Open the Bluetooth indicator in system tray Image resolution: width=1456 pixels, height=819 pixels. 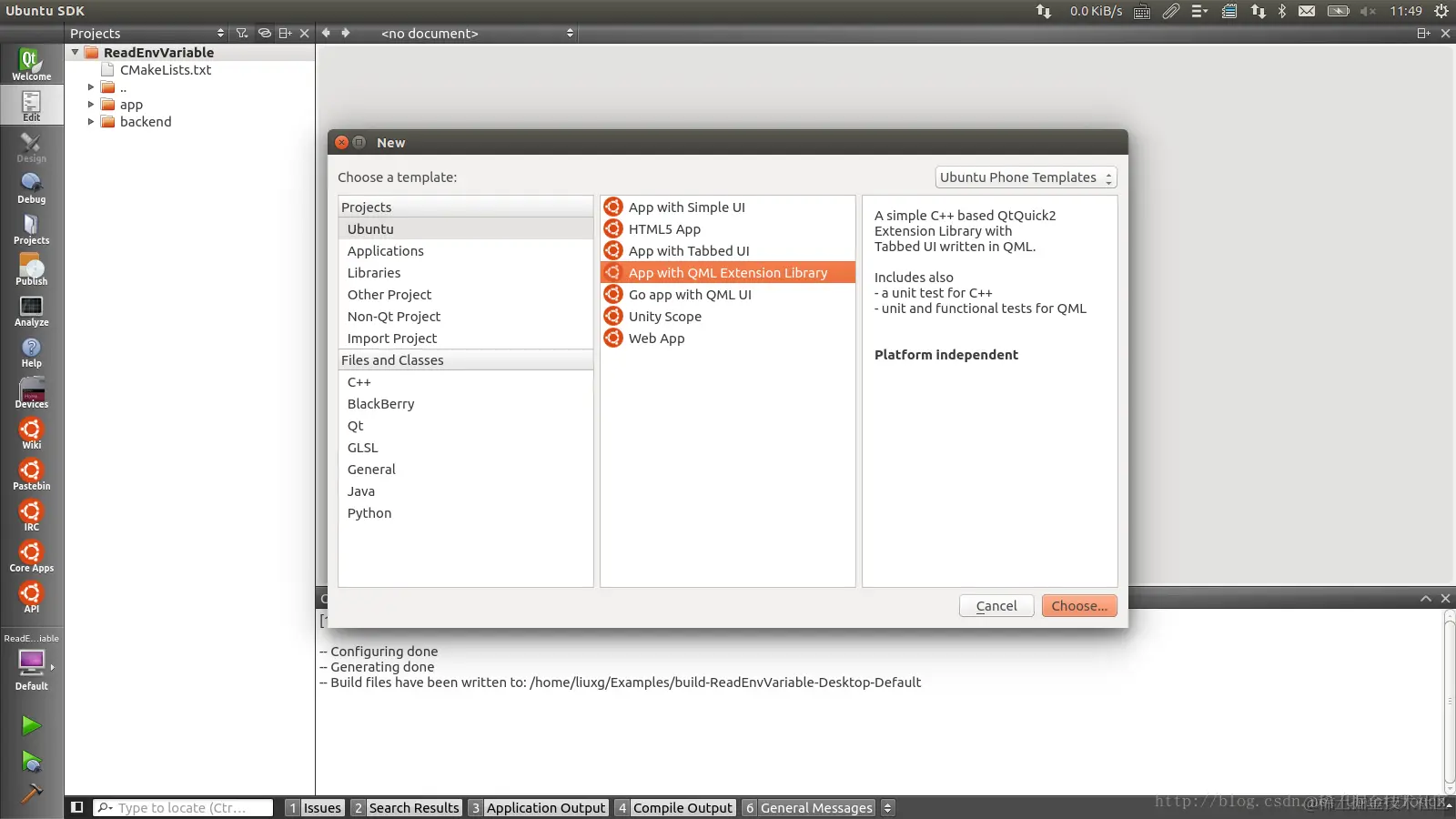click(1281, 11)
